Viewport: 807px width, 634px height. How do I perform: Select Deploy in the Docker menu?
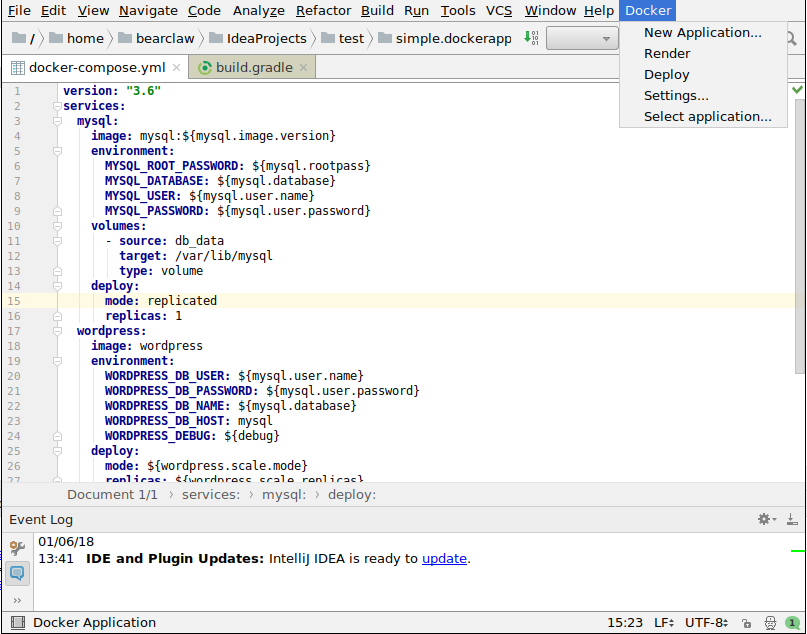703,75
